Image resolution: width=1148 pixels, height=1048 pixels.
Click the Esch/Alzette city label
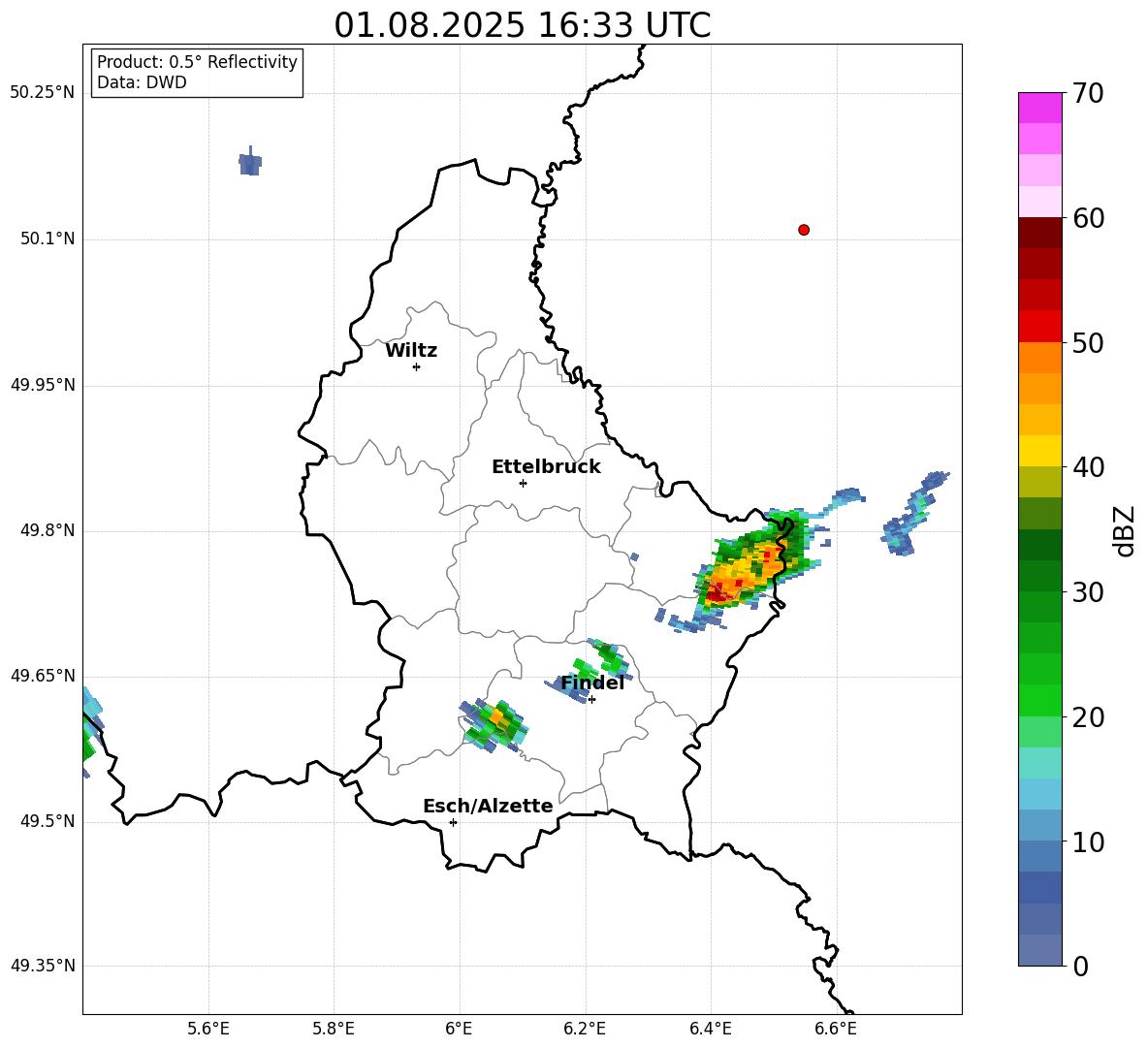tap(488, 806)
